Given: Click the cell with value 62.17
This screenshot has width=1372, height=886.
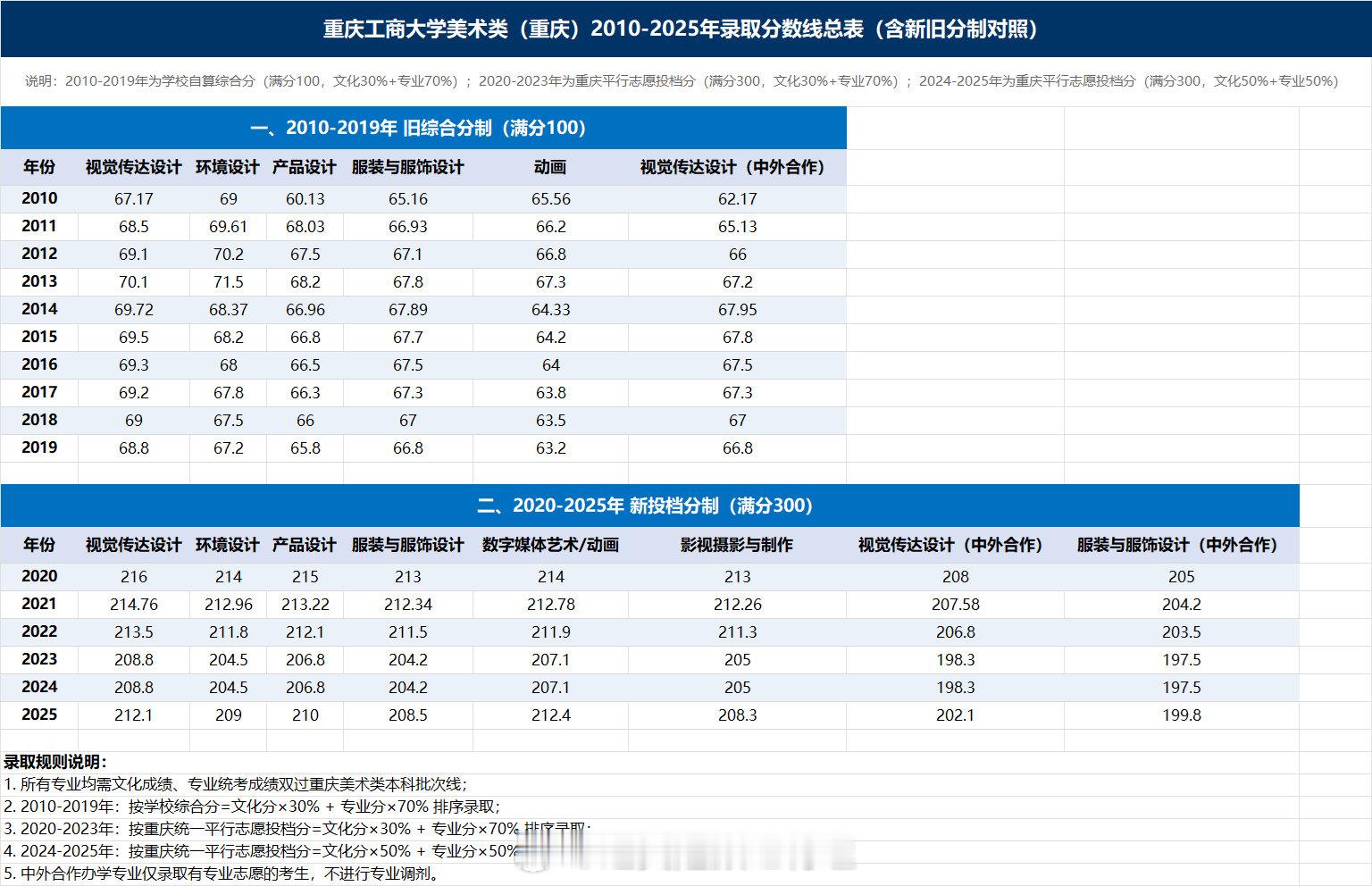Looking at the screenshot, I should pos(738,199).
